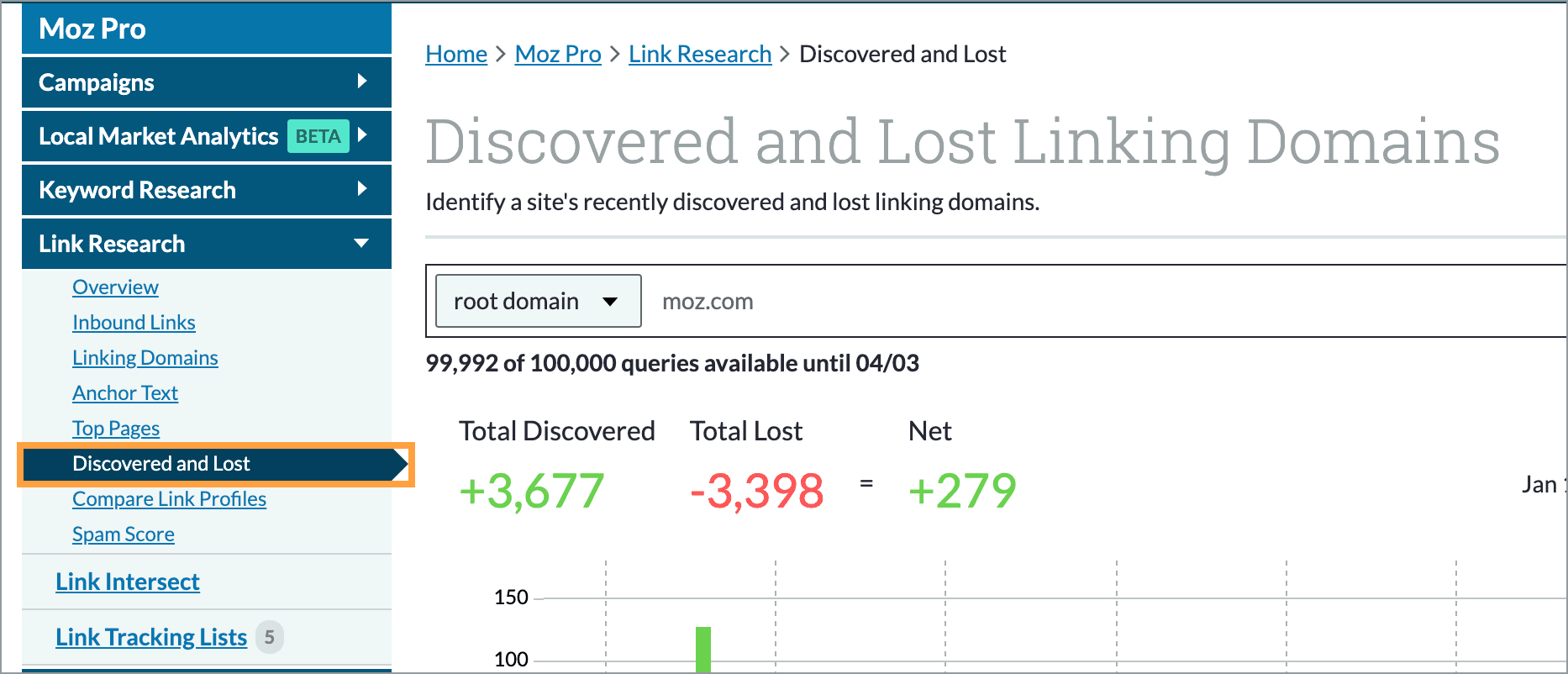Open Overview under Link Research

115,287
